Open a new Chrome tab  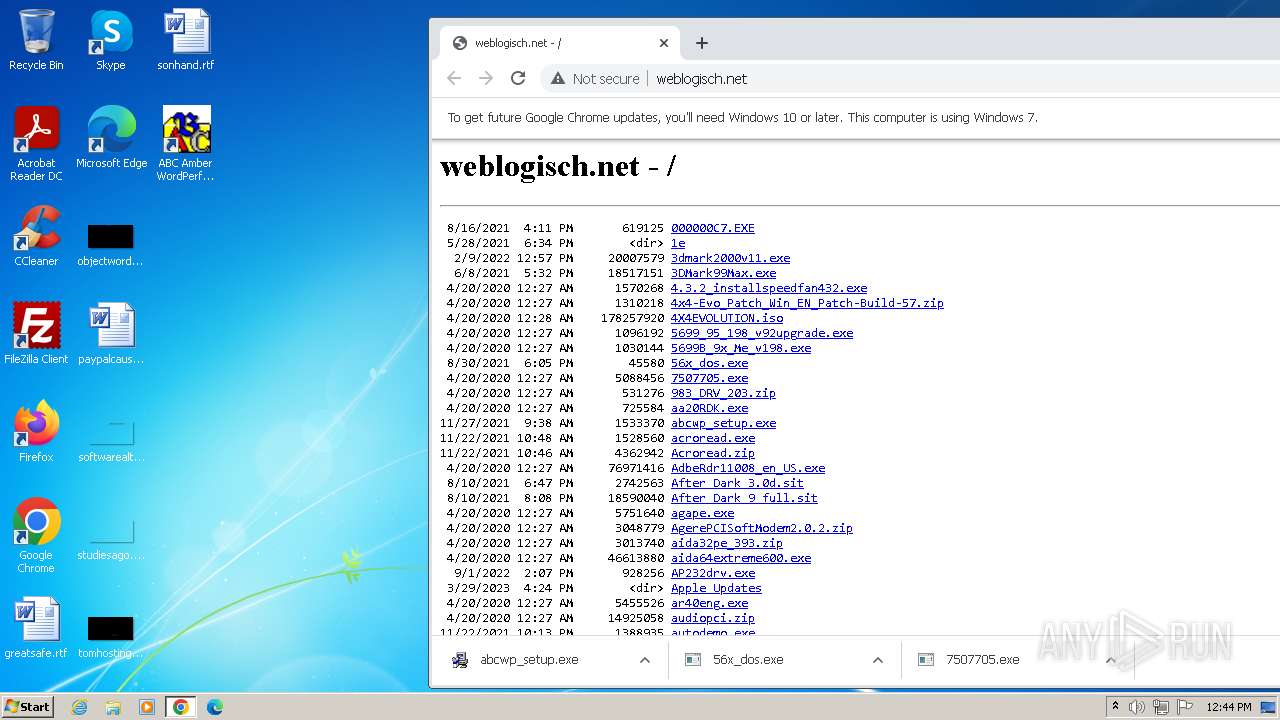[702, 43]
